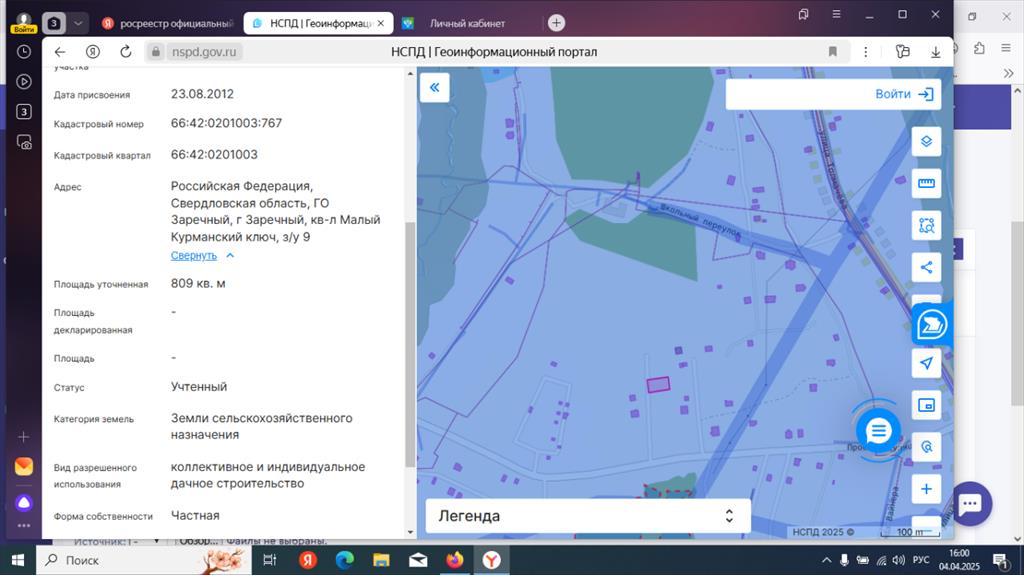
Task: Collapse the address with Свернуть chevron
Action: click(230, 255)
